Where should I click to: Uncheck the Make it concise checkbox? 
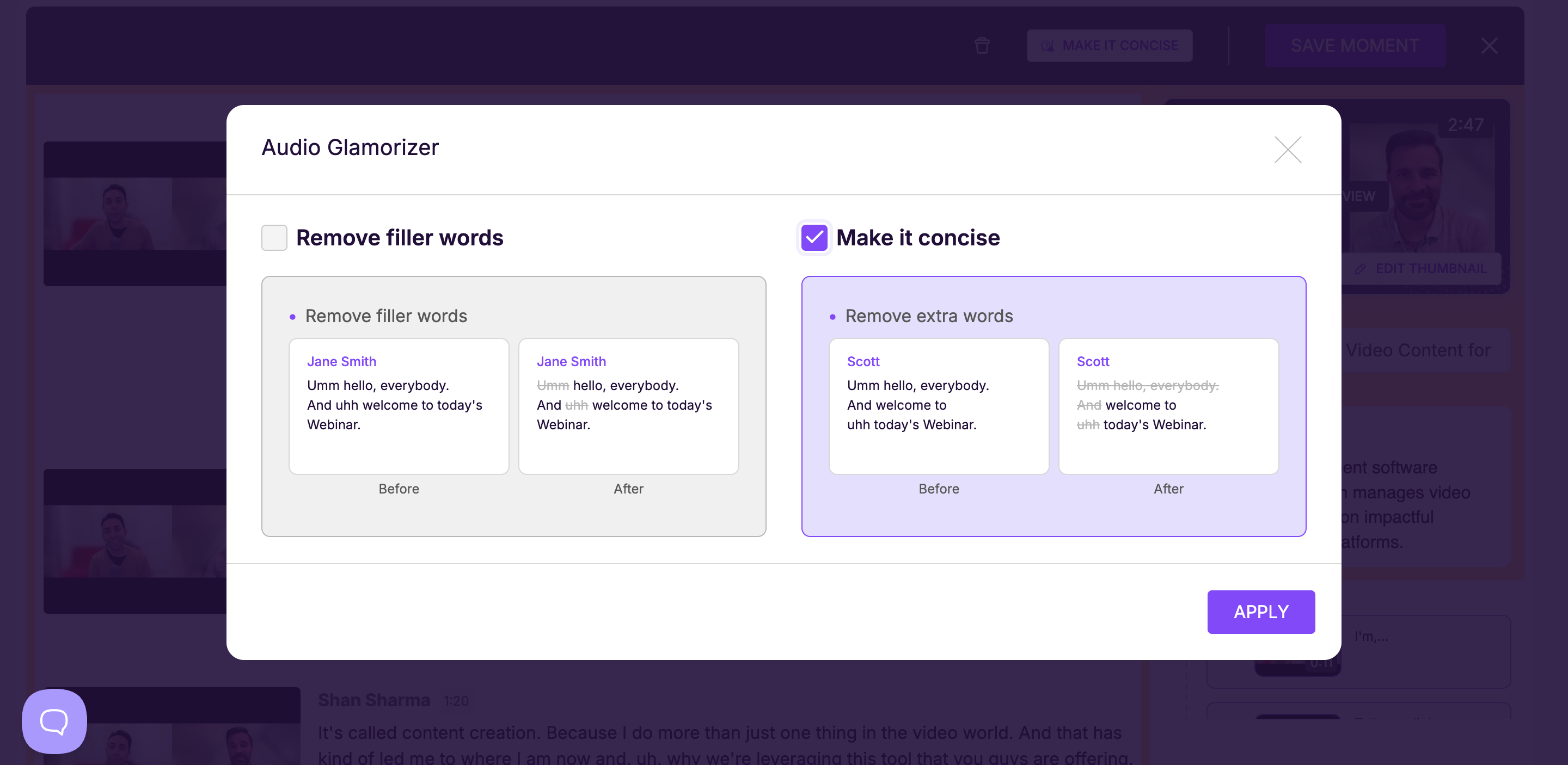[x=814, y=238]
